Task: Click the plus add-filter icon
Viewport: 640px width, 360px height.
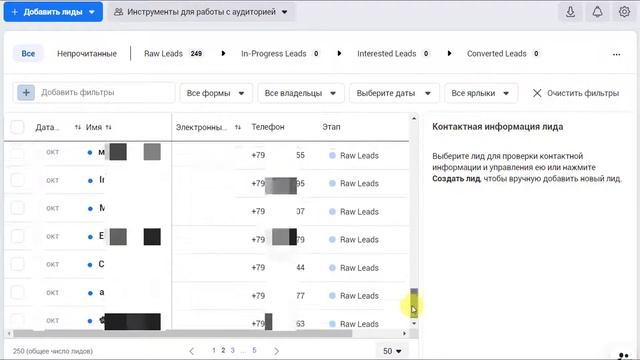Action: (26, 93)
